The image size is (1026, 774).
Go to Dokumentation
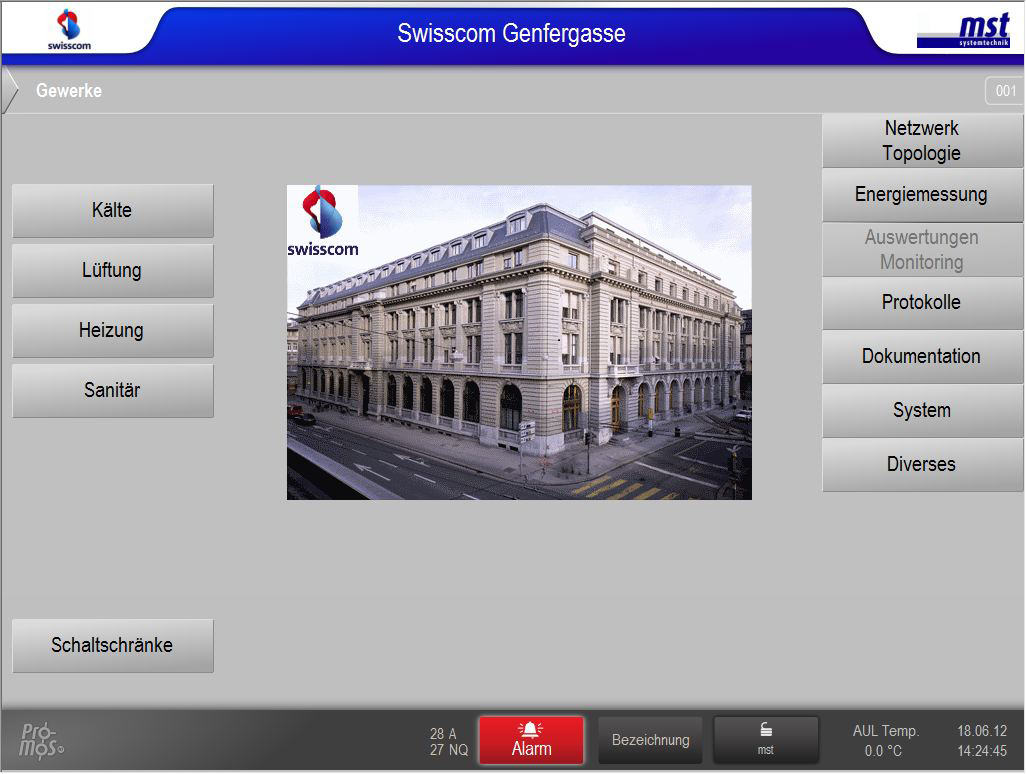click(x=922, y=357)
